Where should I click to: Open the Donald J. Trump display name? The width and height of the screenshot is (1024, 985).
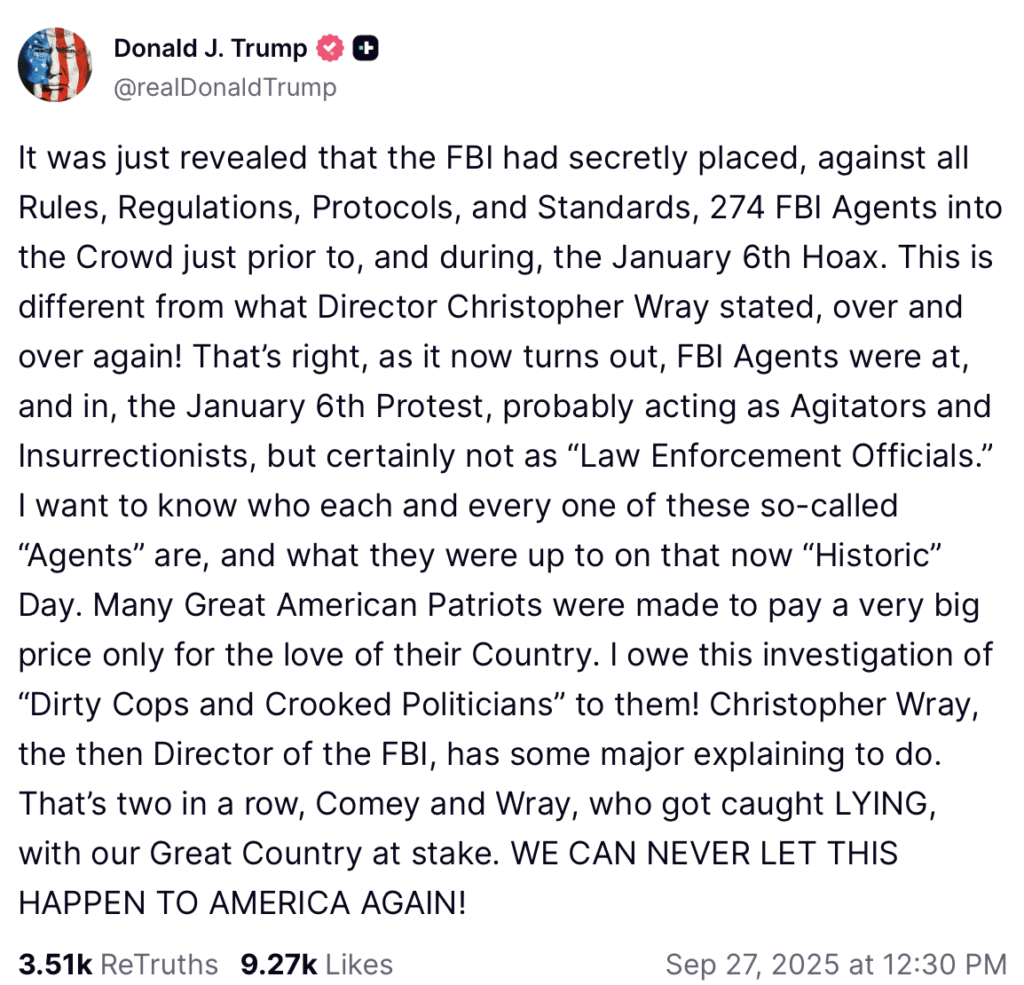click(210, 48)
